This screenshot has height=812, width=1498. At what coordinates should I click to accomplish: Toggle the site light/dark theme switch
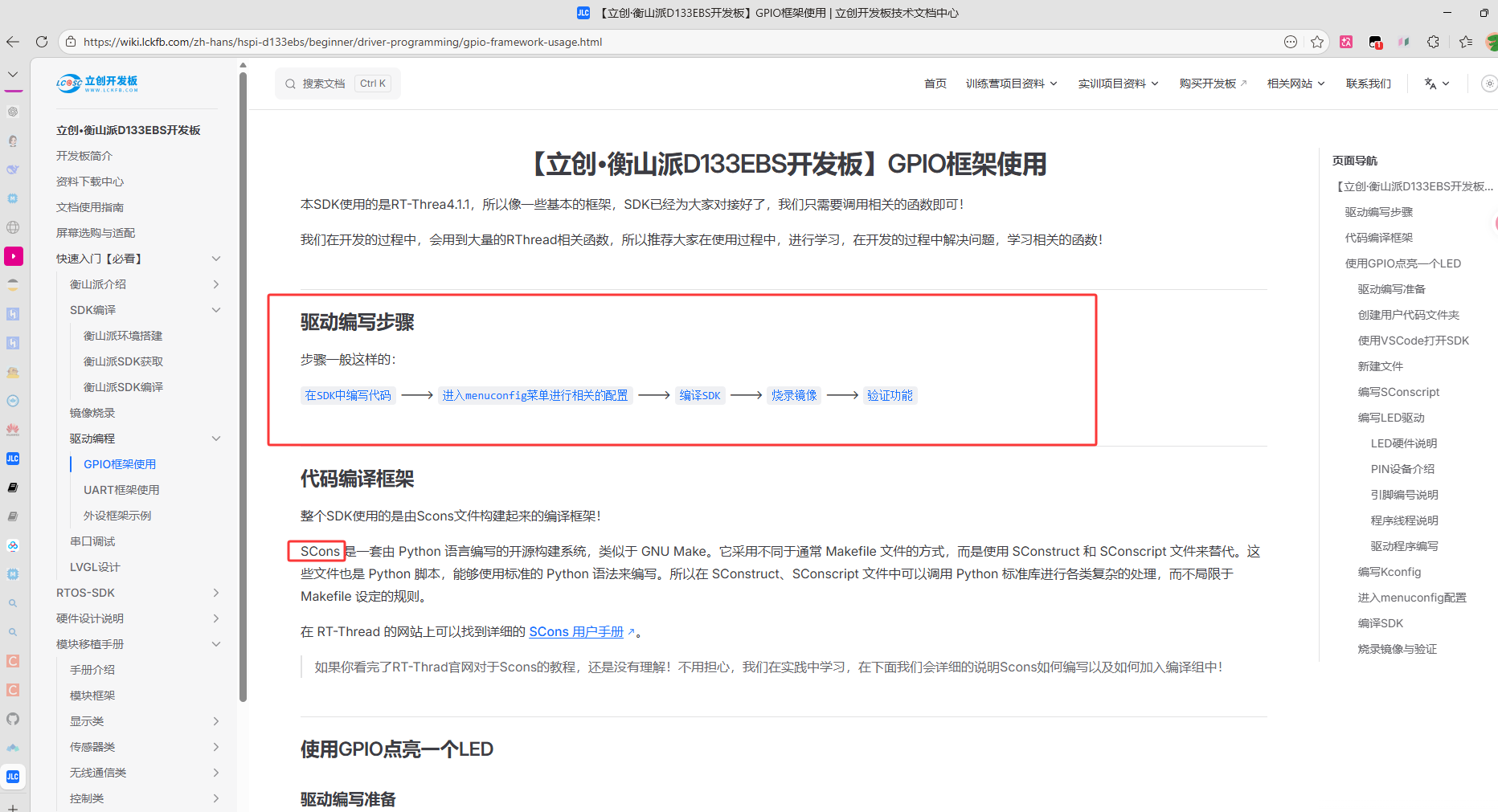(x=1489, y=84)
